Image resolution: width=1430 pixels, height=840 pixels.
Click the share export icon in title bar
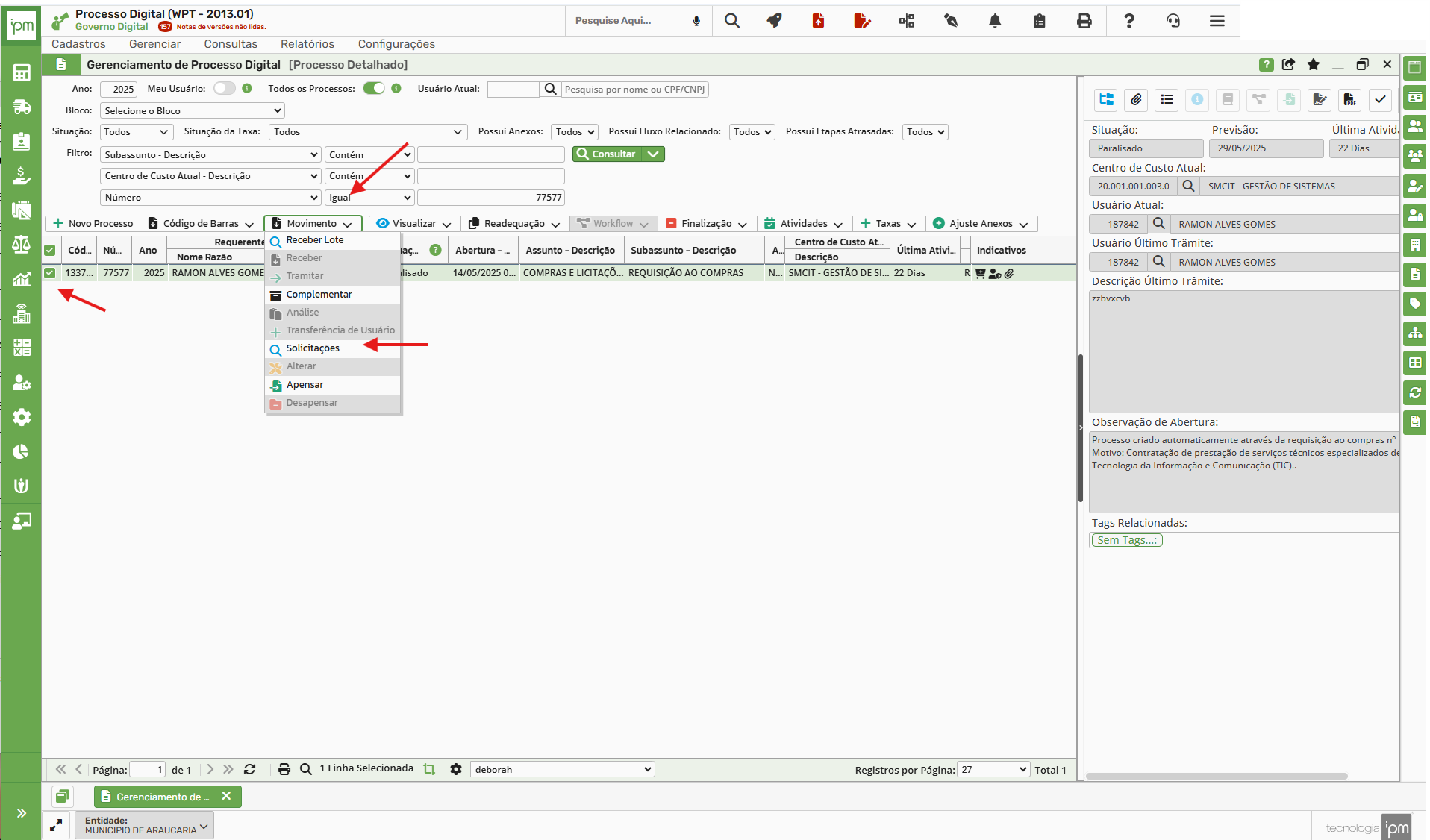[1288, 65]
